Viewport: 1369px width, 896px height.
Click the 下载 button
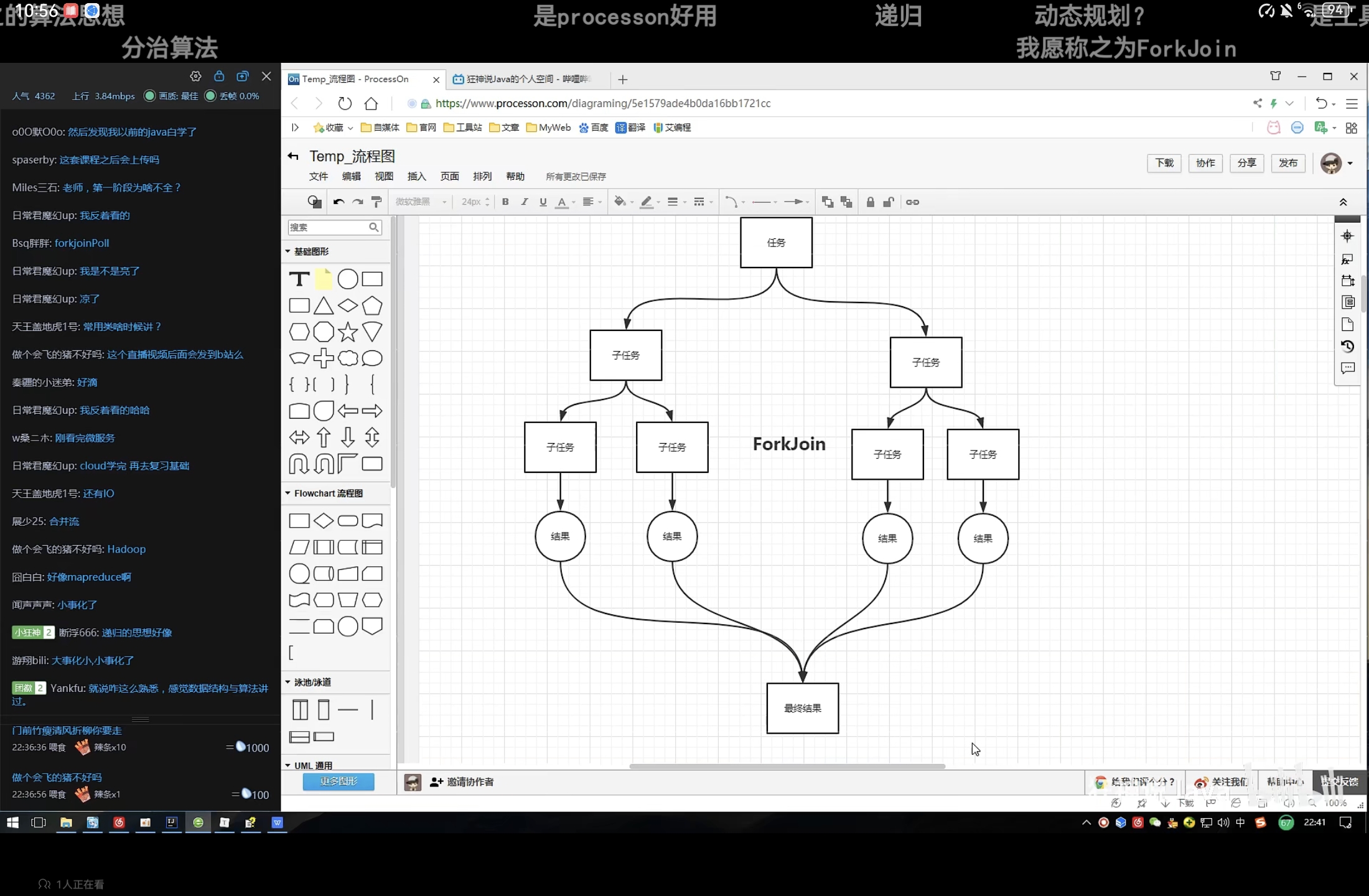coord(1164,163)
